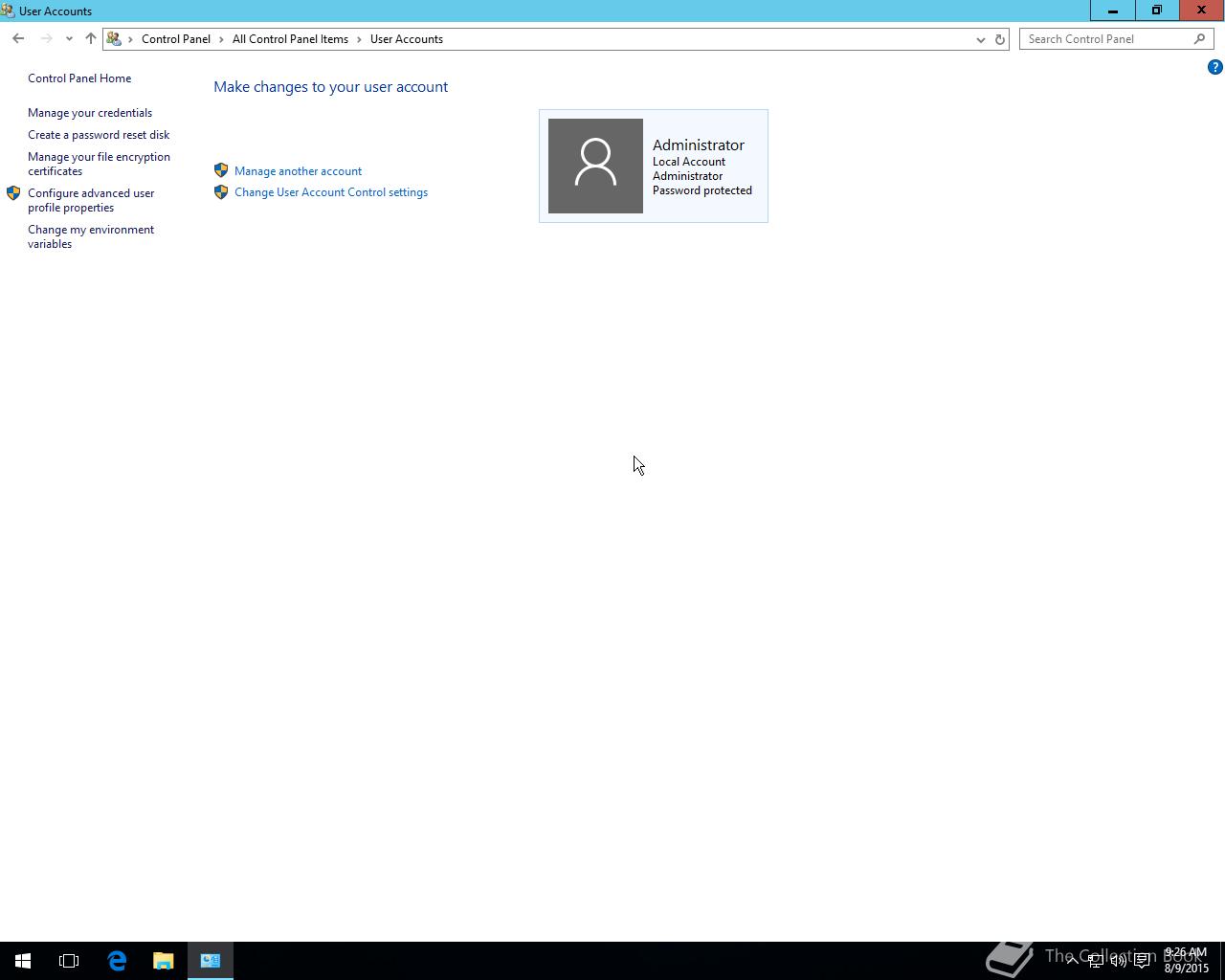The height and width of the screenshot is (980, 1225).
Task: Refresh the User Accounts page
Action: point(1000,39)
